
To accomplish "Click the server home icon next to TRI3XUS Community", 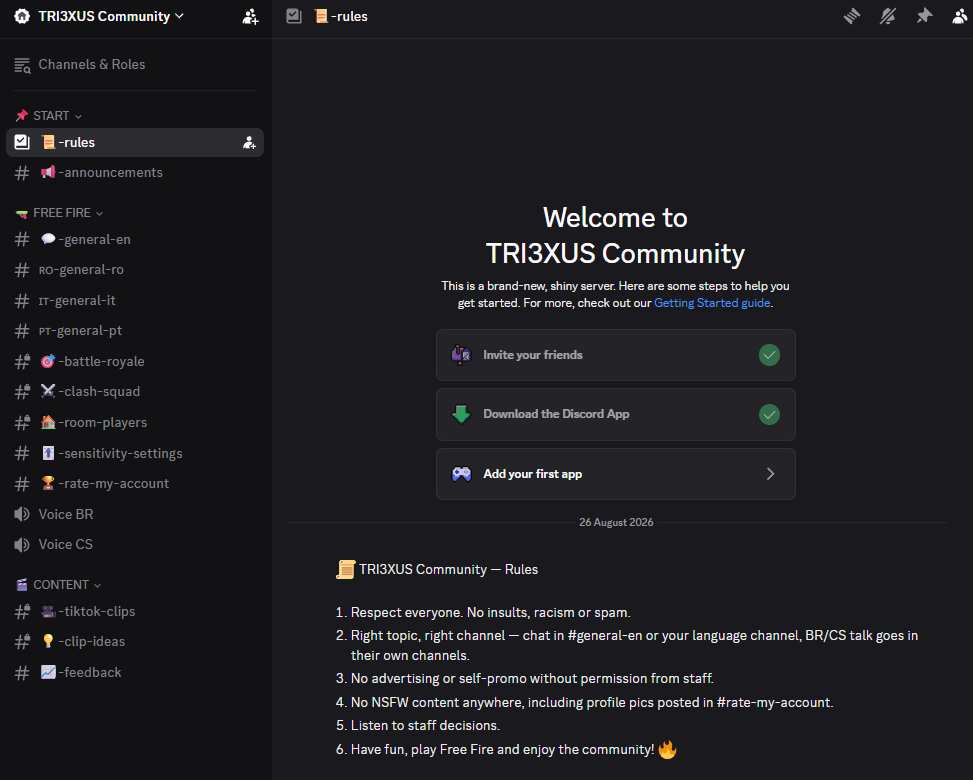I will [x=22, y=17].
